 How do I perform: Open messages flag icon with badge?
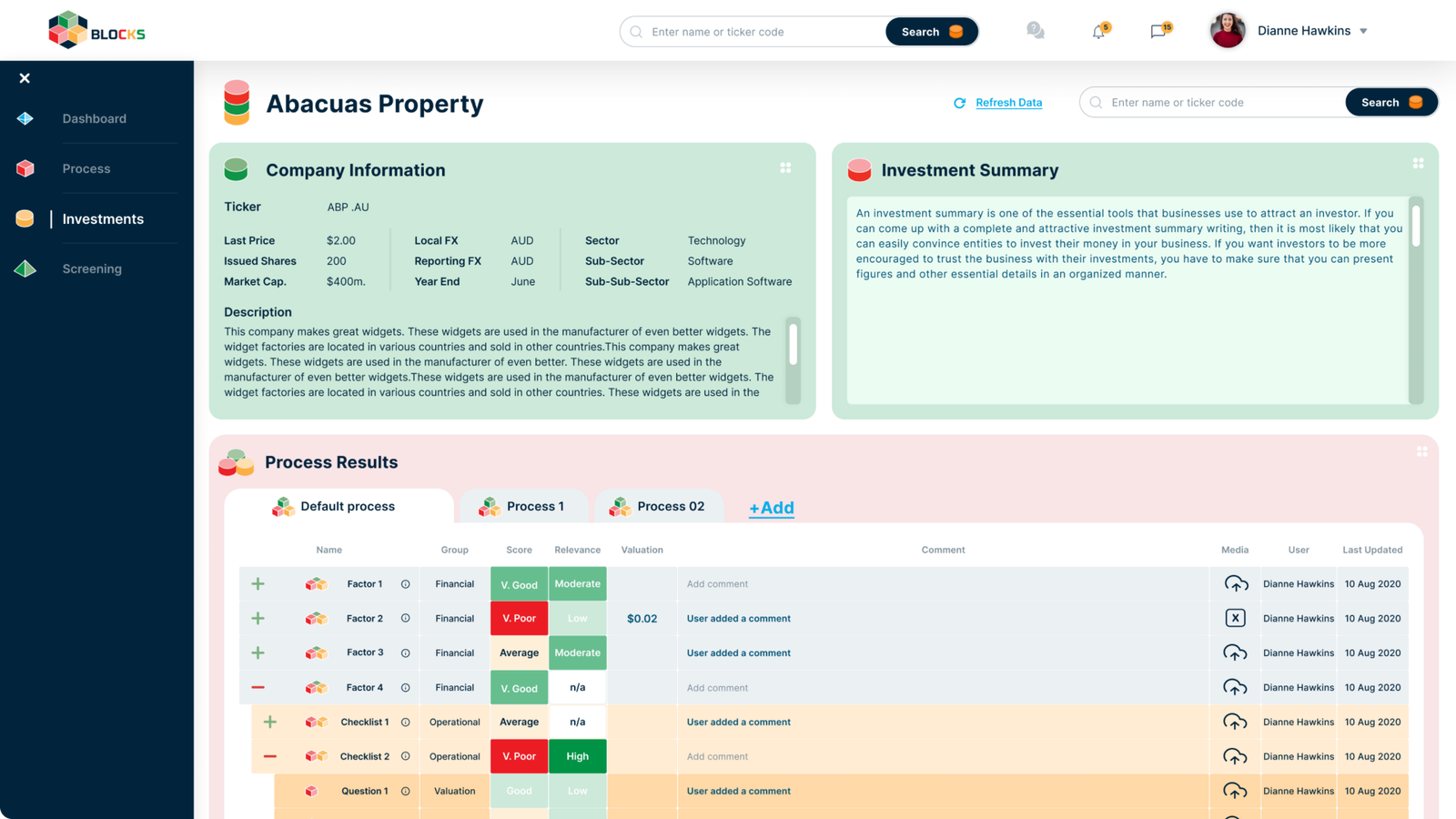pos(1159,31)
